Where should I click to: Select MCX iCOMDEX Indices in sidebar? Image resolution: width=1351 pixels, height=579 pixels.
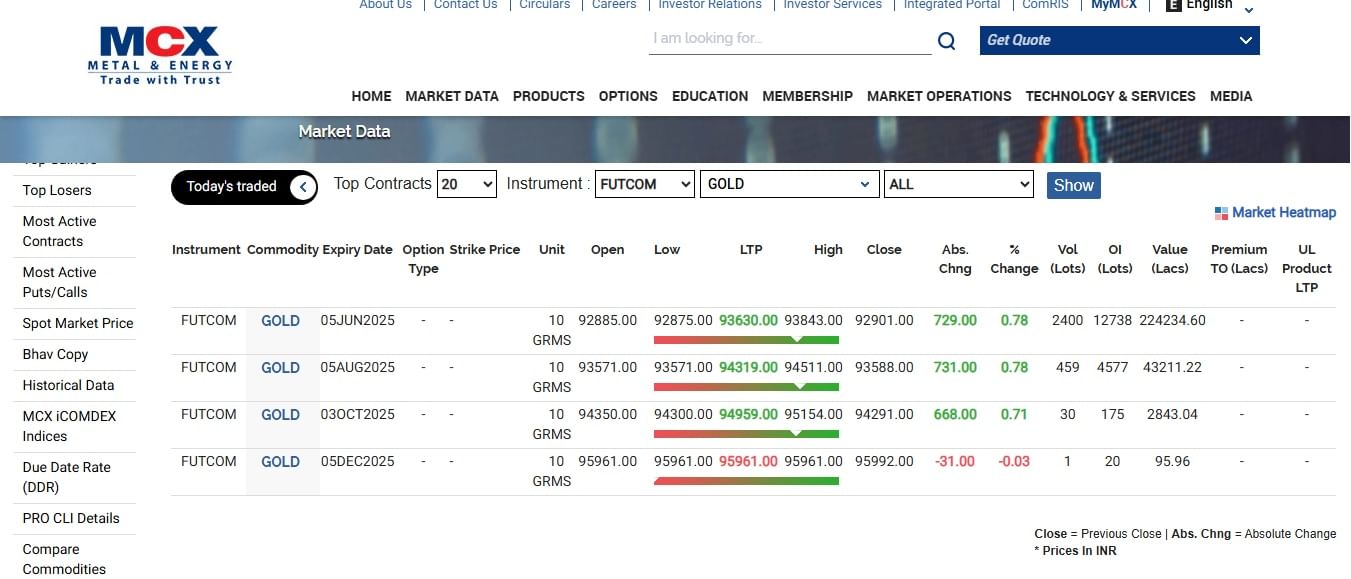69,426
